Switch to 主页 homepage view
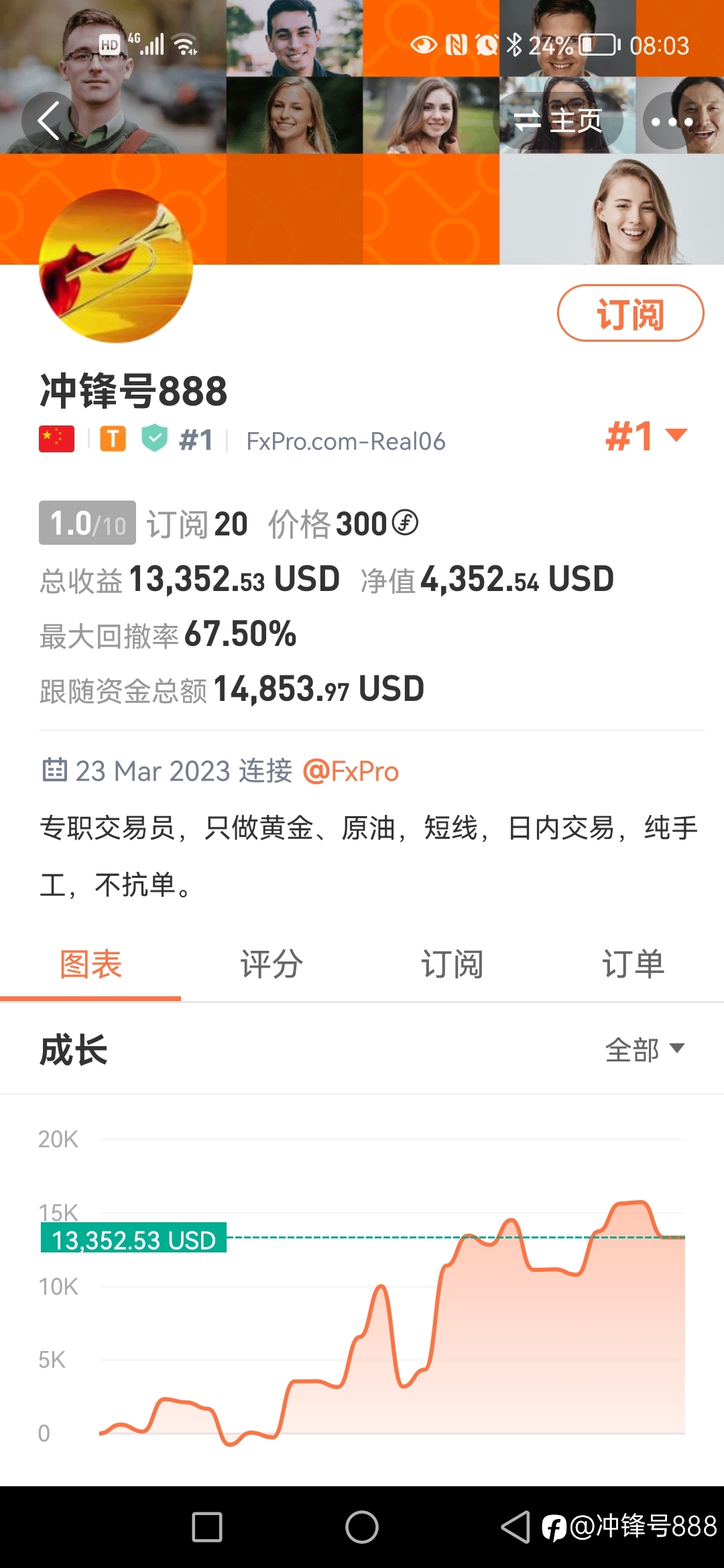The image size is (724, 1568). coord(558,121)
